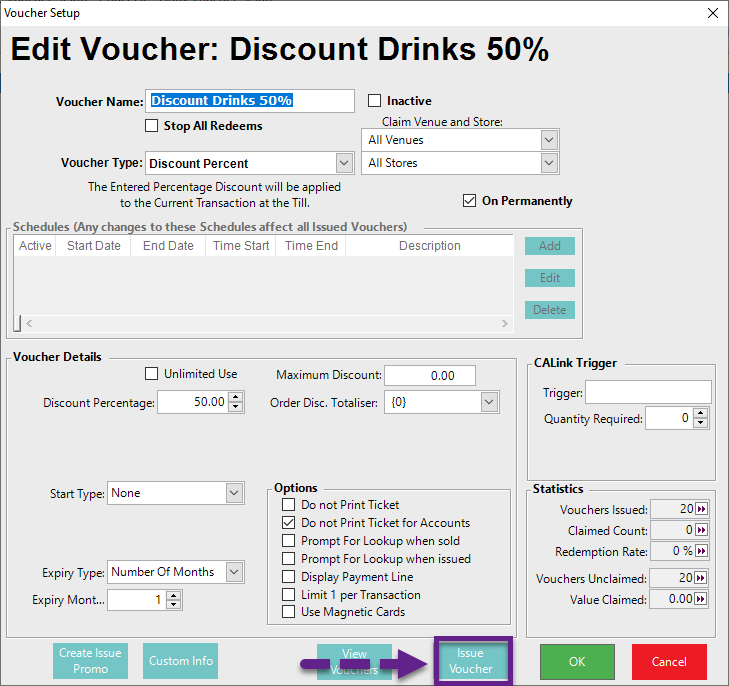Image resolution: width=729 pixels, height=686 pixels.
Task: Click Value Claimed detail arrow icon
Action: pos(701,599)
